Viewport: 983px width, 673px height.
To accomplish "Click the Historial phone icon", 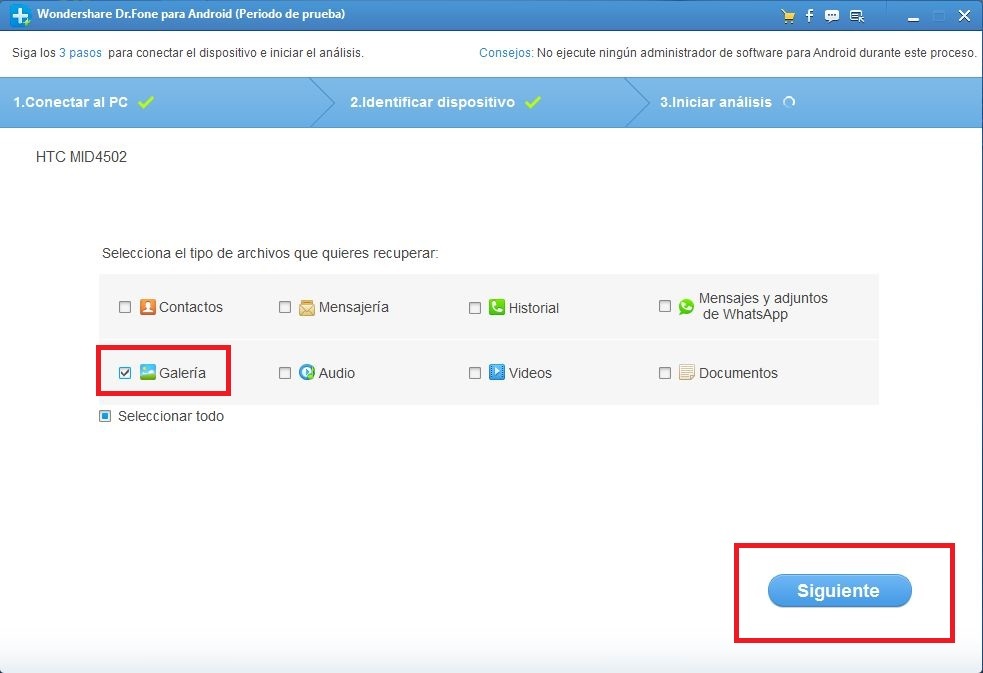I will [x=497, y=307].
